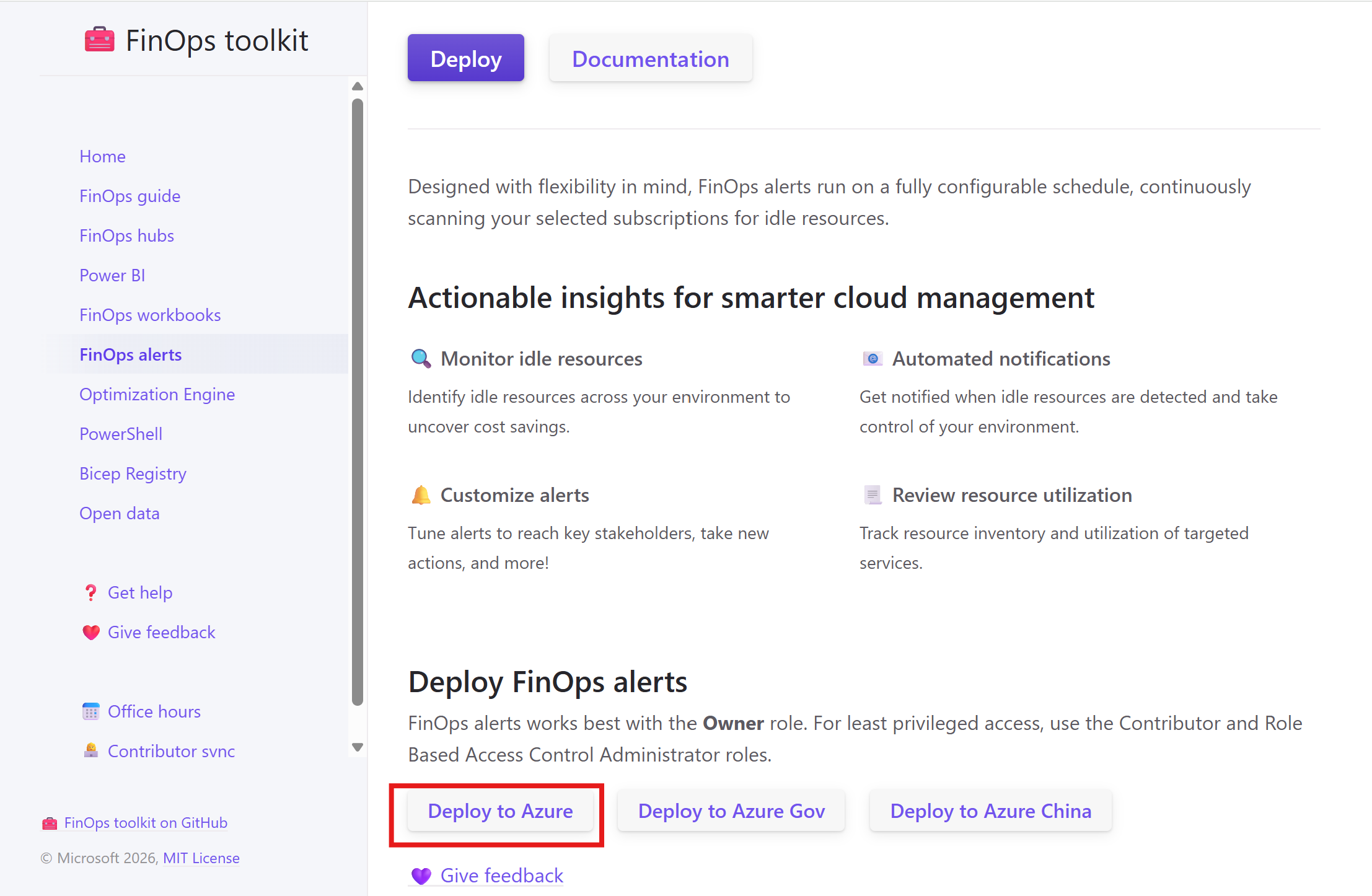Open the Documentation button
This screenshot has width=1372, height=896.
(650, 59)
